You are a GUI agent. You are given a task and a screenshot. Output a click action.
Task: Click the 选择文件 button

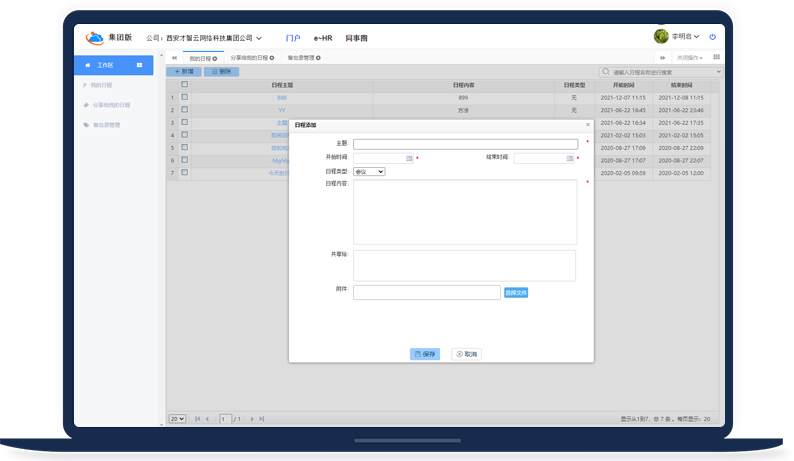click(x=515, y=292)
